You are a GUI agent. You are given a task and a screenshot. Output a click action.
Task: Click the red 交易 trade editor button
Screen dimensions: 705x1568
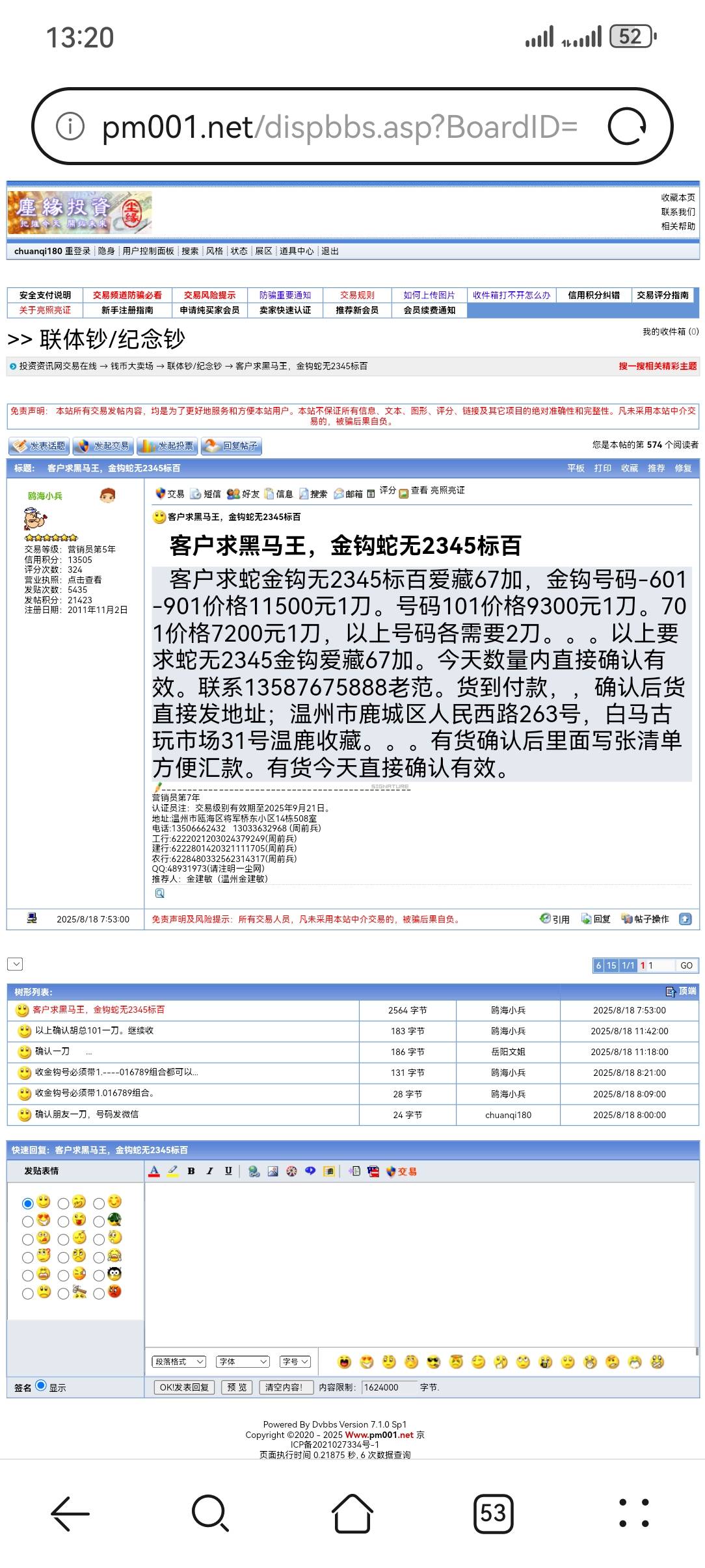pos(401,1171)
